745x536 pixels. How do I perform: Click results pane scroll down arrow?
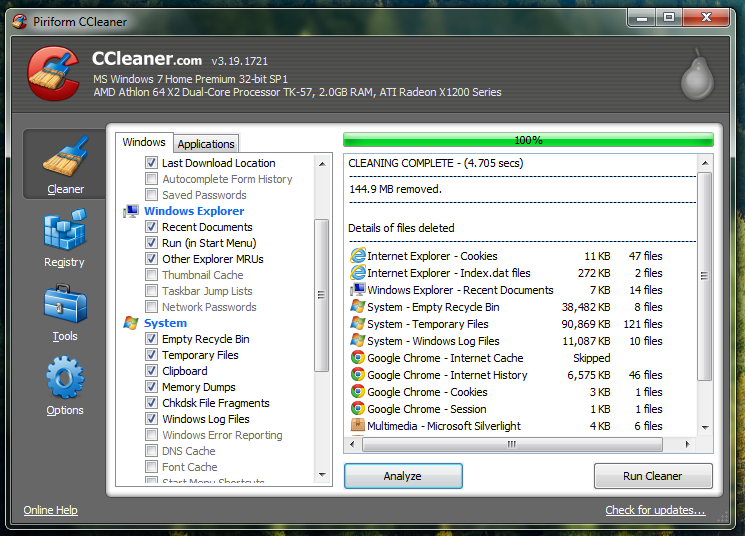(705, 427)
